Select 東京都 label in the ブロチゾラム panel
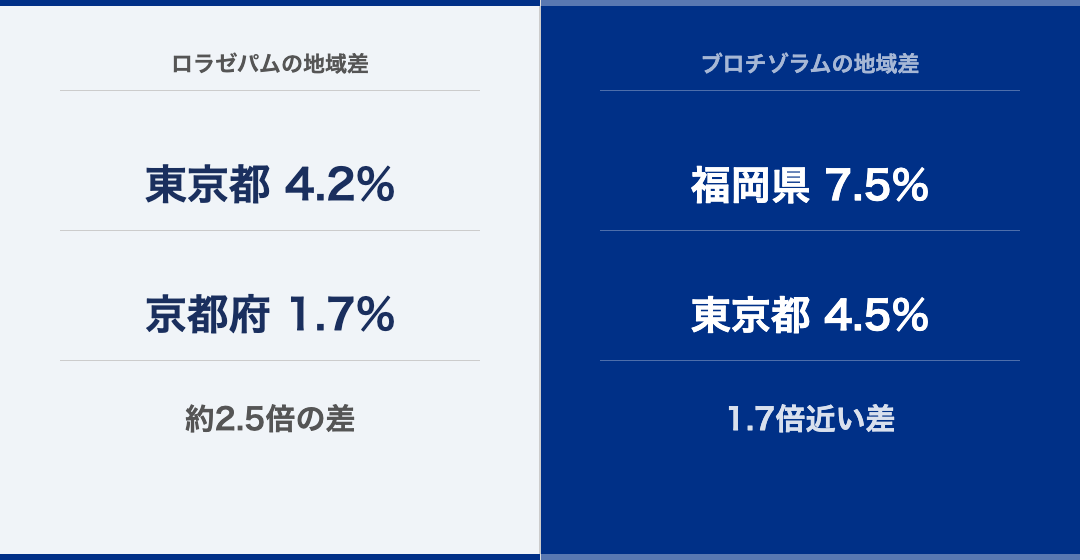The image size is (1080, 560). tap(750, 315)
